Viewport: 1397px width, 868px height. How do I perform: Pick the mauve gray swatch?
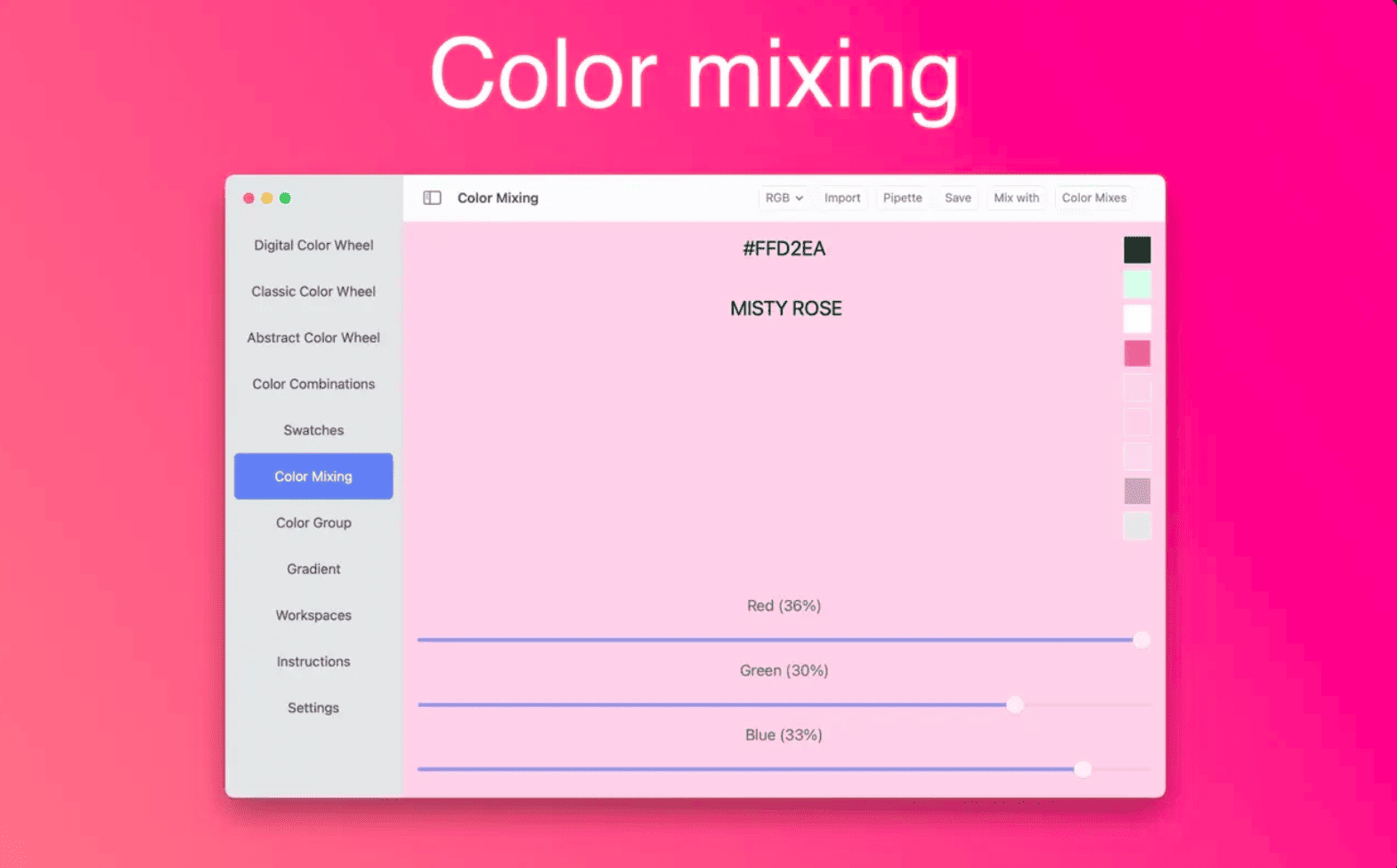(x=1137, y=491)
